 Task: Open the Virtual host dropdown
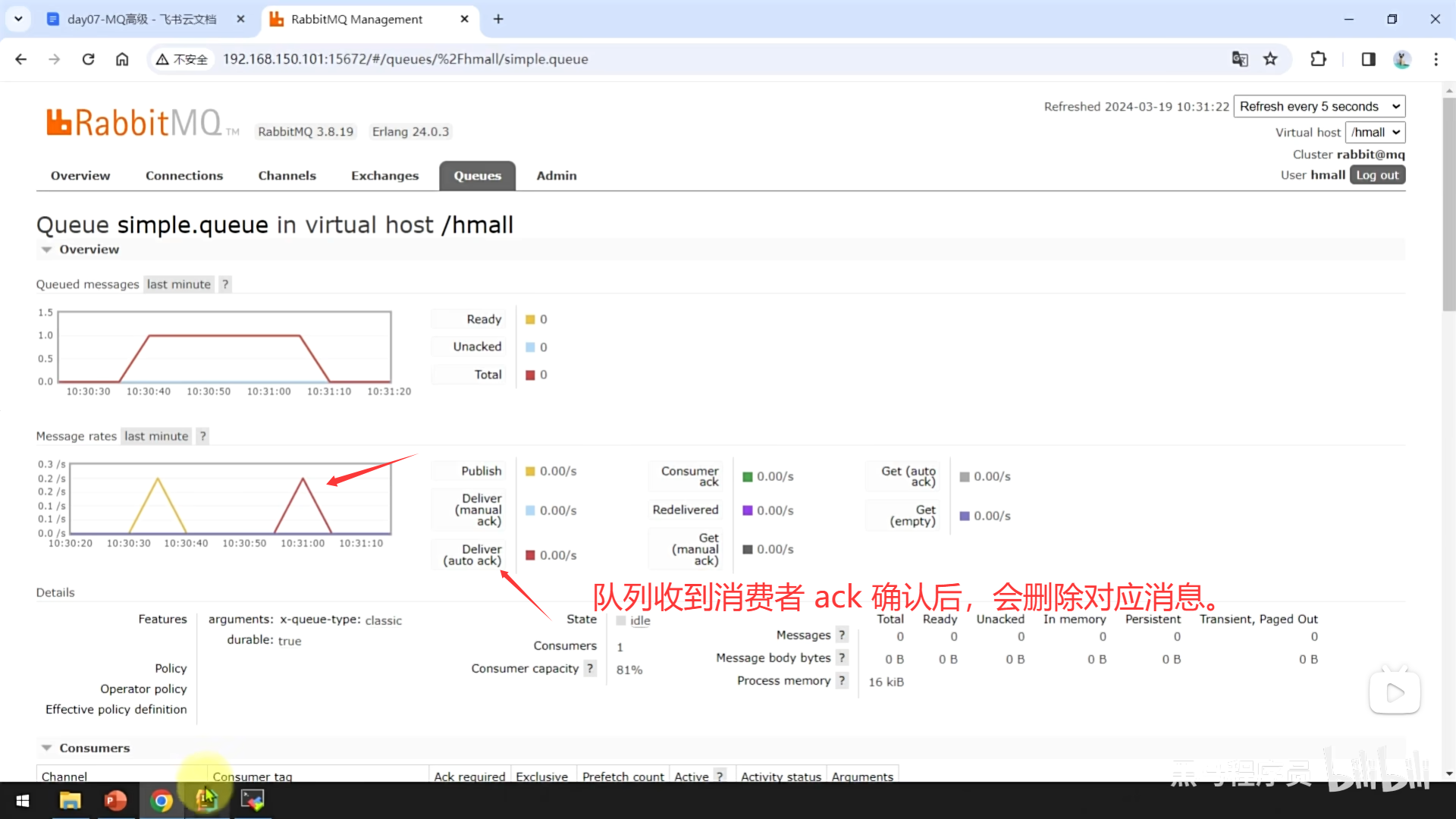click(1374, 132)
